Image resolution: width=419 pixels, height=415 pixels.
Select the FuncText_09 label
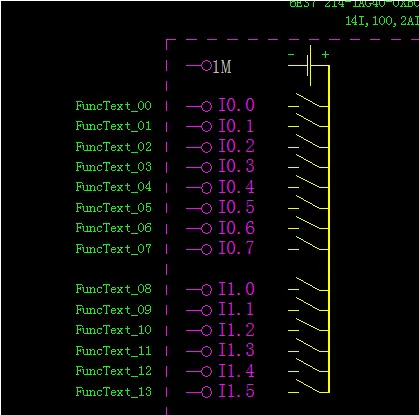[x=113, y=310]
